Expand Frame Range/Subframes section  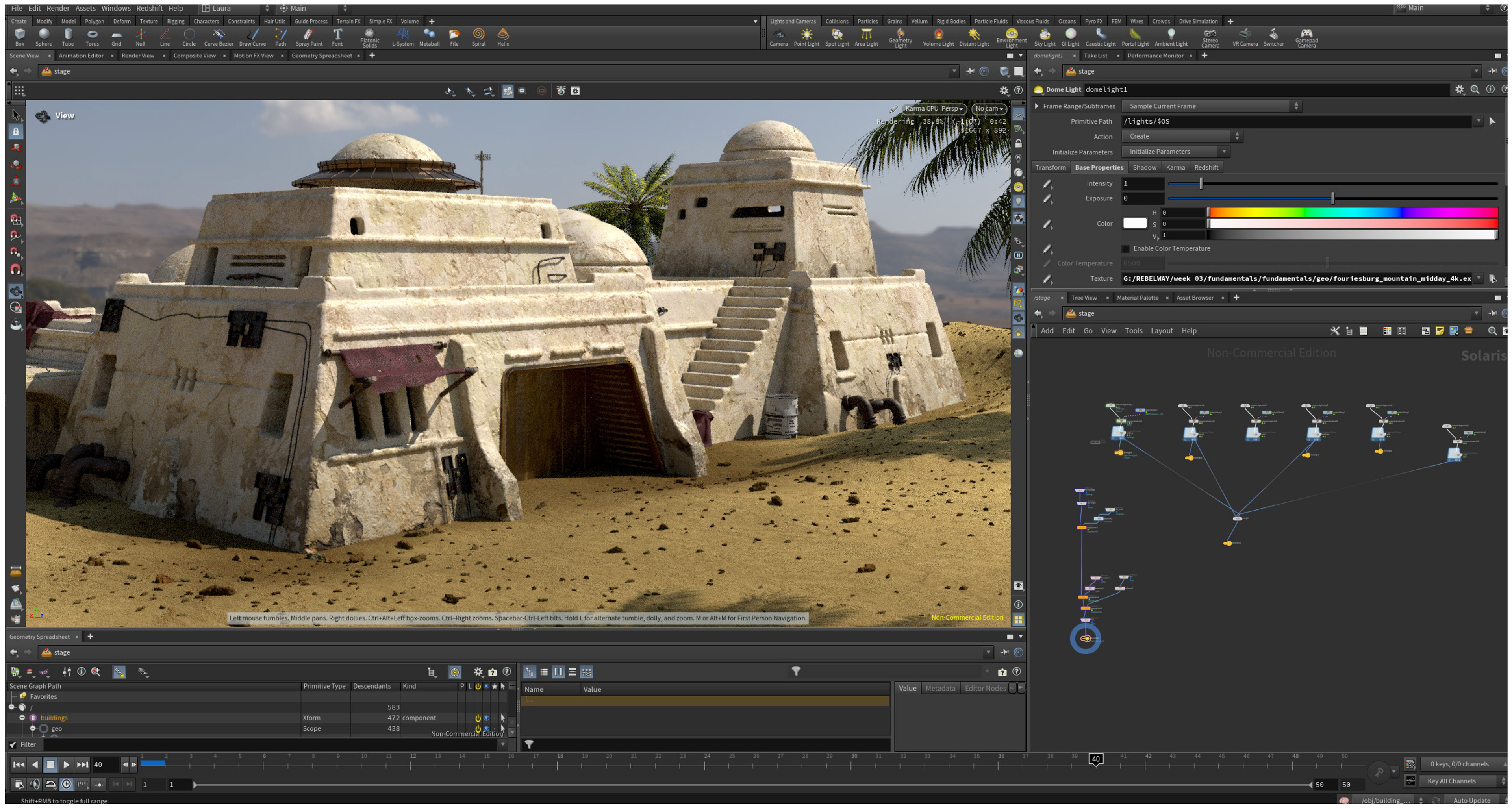point(1037,106)
